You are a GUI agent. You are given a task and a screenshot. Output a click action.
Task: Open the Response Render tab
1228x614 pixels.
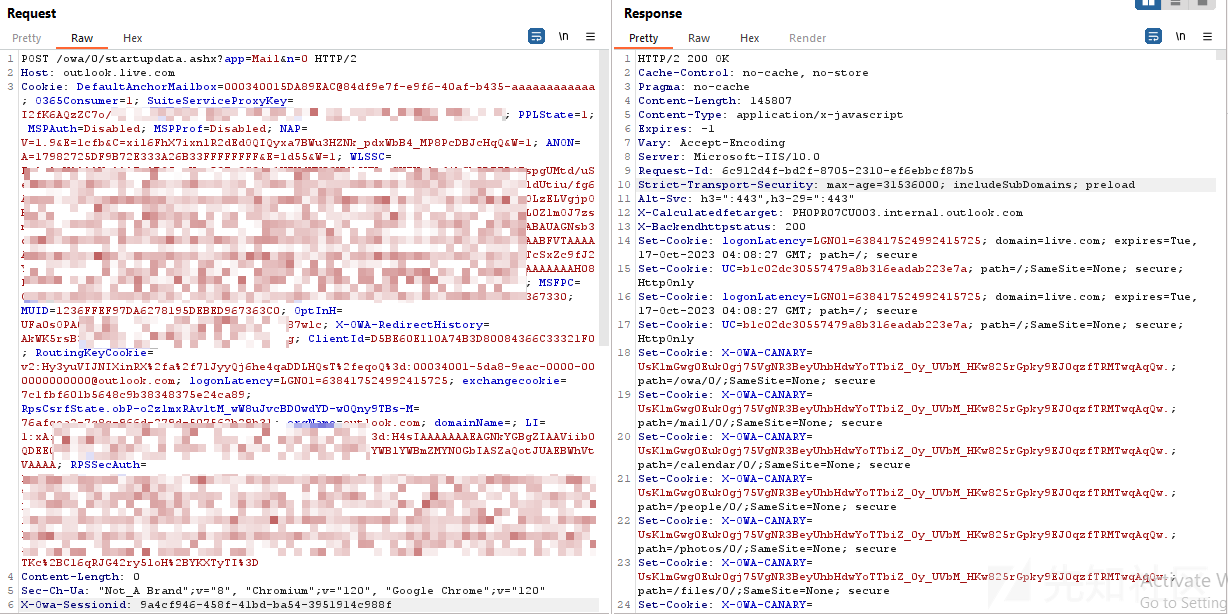[808, 38]
